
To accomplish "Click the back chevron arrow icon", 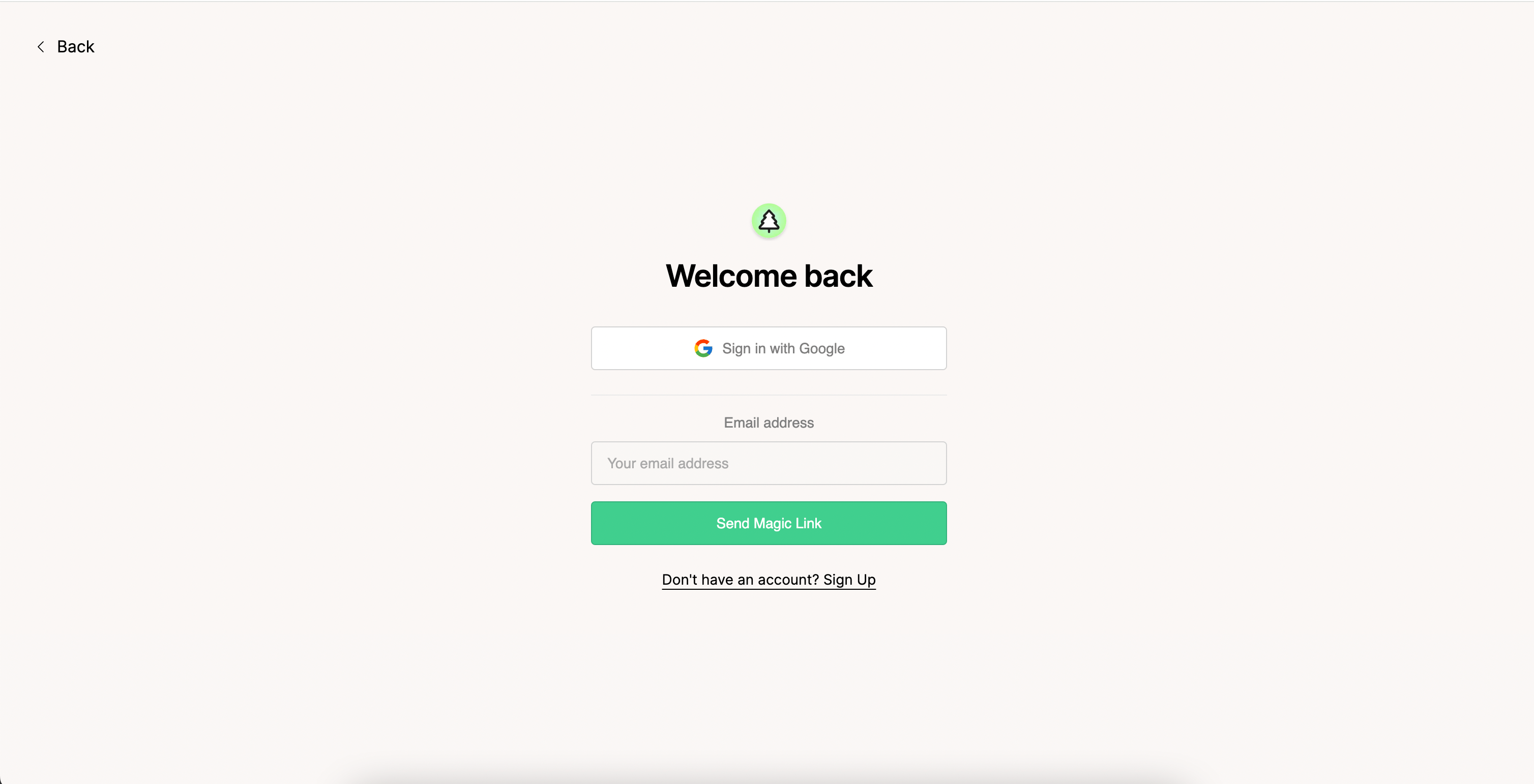I will tap(41, 46).
